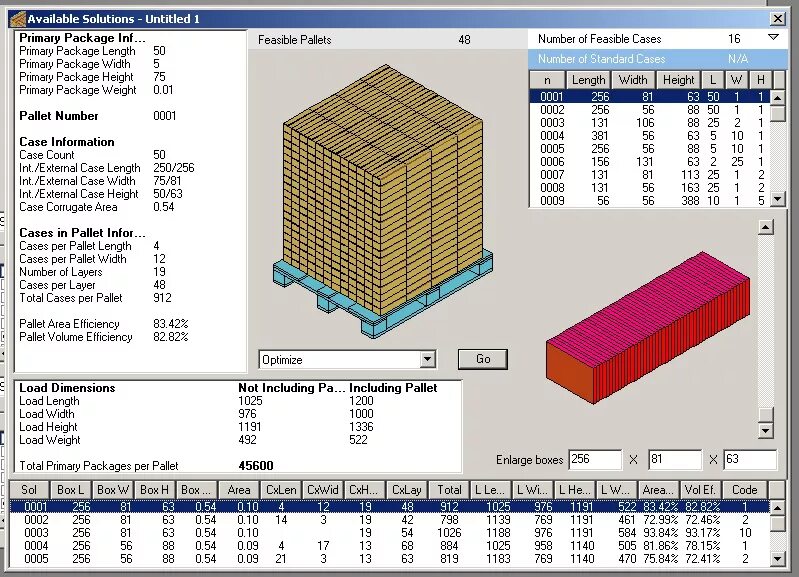Click the Area column header
Image resolution: width=799 pixels, height=577 pixels.
(238, 490)
